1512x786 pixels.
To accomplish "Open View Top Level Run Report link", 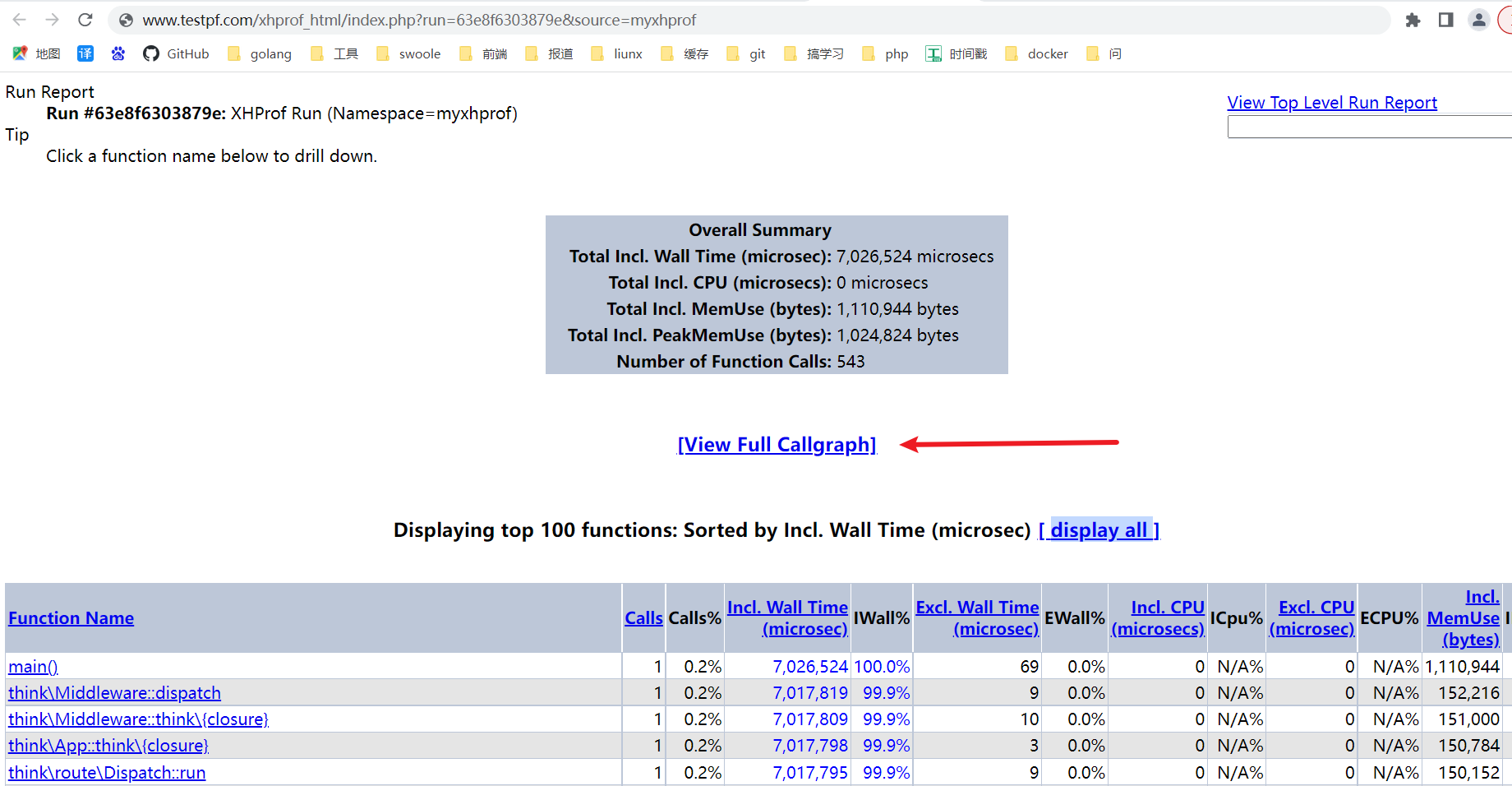I will (1332, 103).
